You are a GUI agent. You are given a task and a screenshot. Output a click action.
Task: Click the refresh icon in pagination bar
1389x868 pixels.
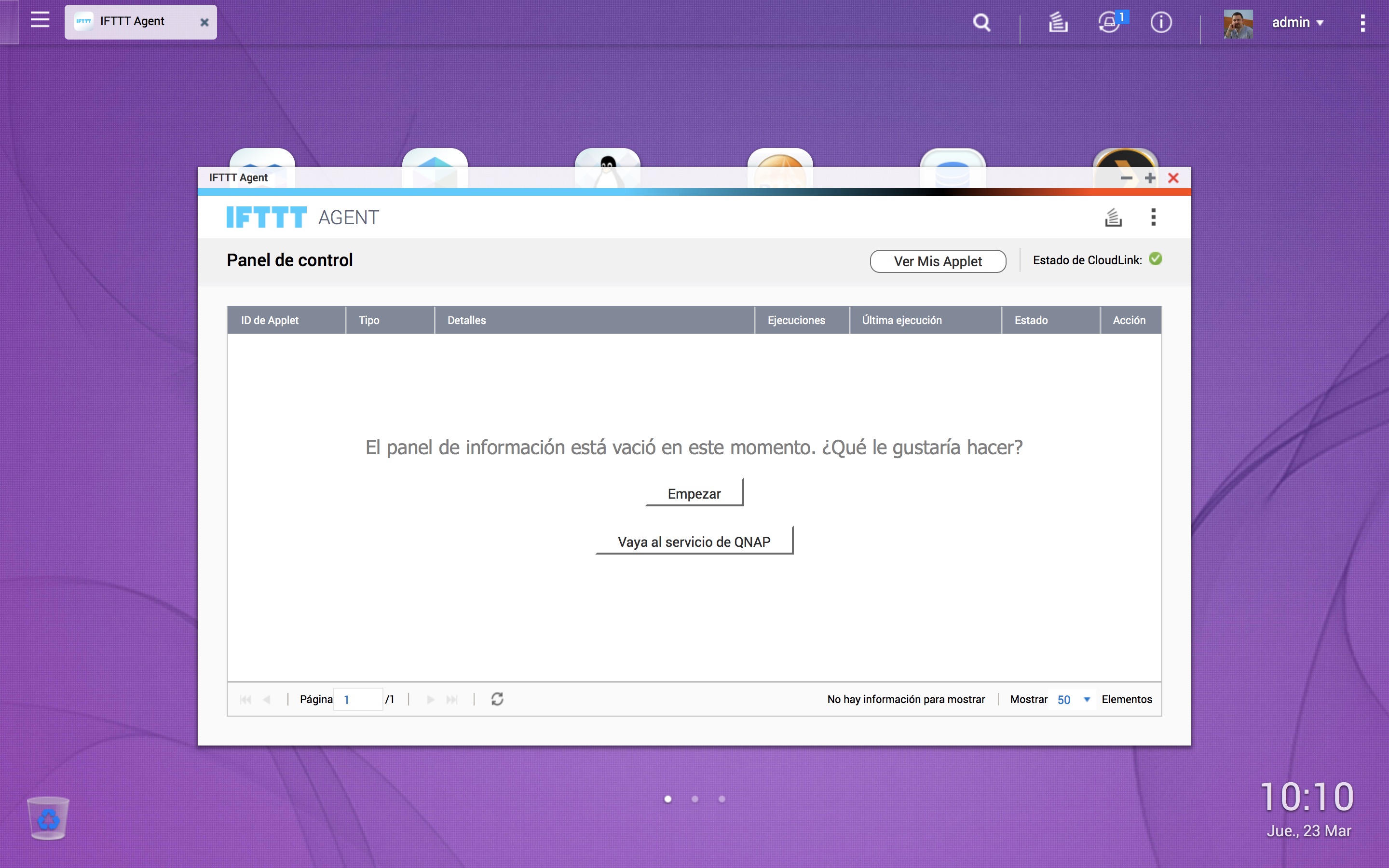pyautogui.click(x=497, y=699)
